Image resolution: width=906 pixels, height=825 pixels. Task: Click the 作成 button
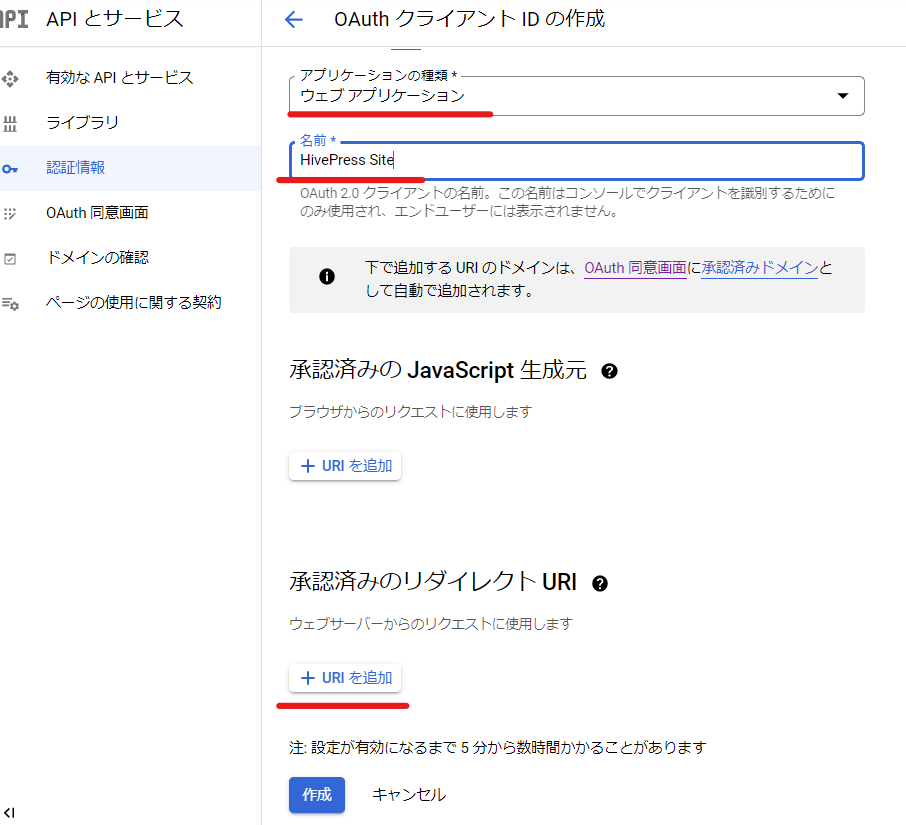317,795
